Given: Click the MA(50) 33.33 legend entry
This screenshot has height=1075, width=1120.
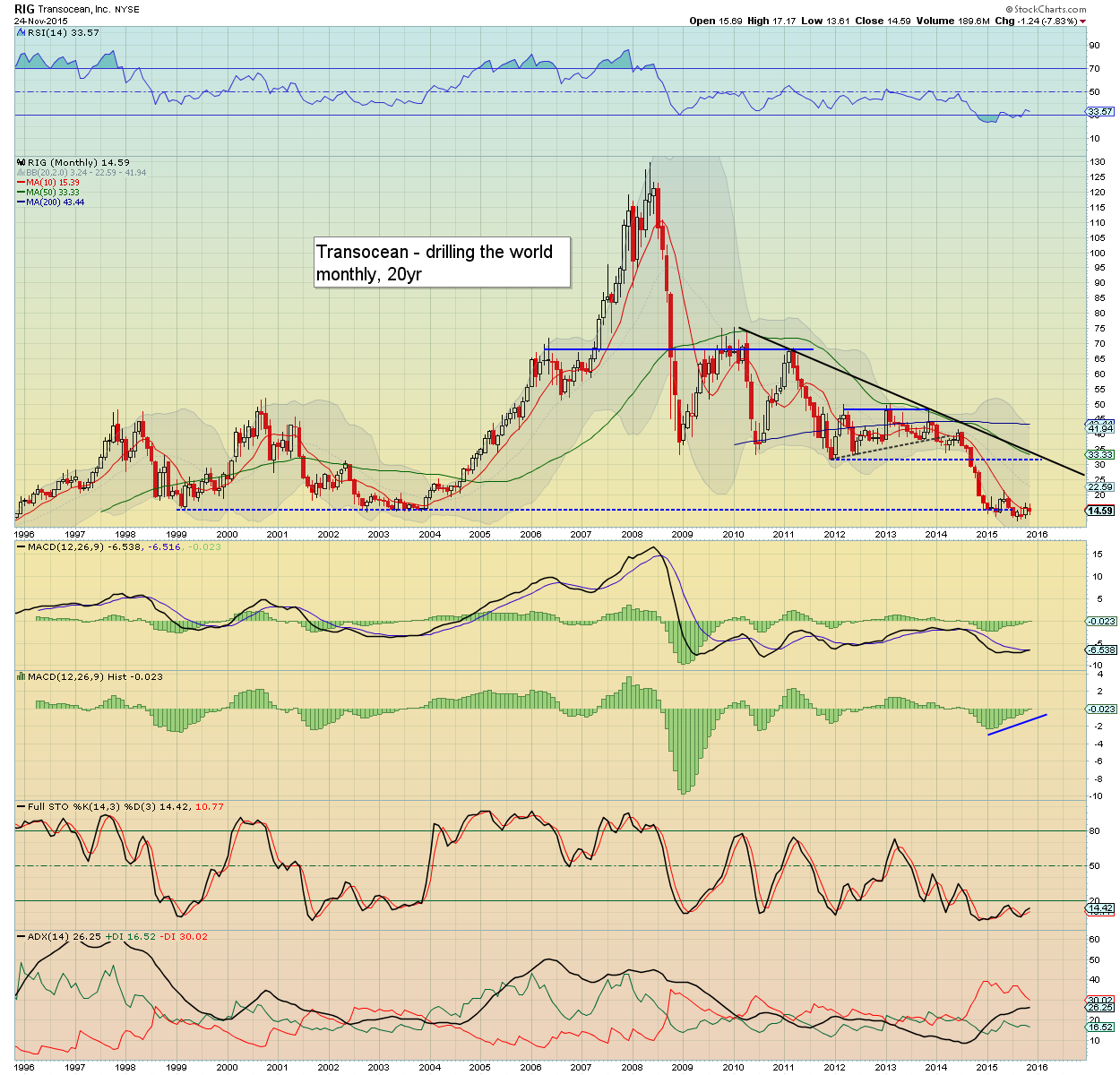Looking at the screenshot, I should coord(52,193).
